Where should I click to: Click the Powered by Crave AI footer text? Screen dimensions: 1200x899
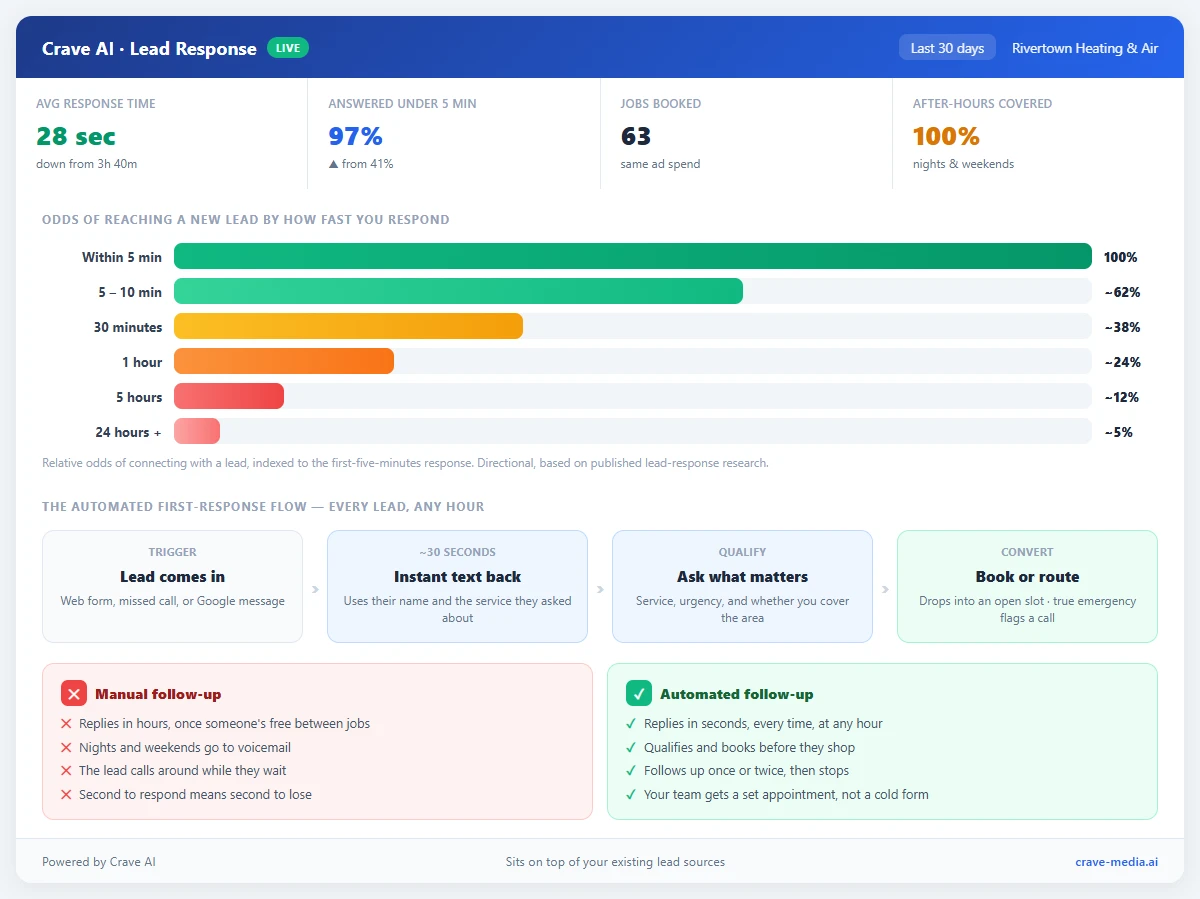coord(99,862)
